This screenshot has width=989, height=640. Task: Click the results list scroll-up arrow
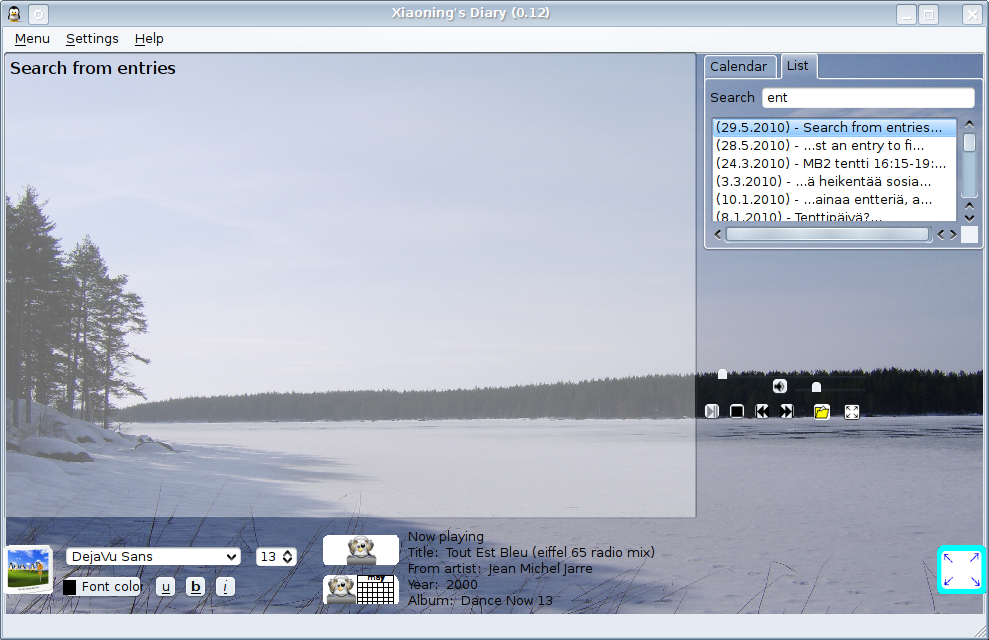(969, 124)
